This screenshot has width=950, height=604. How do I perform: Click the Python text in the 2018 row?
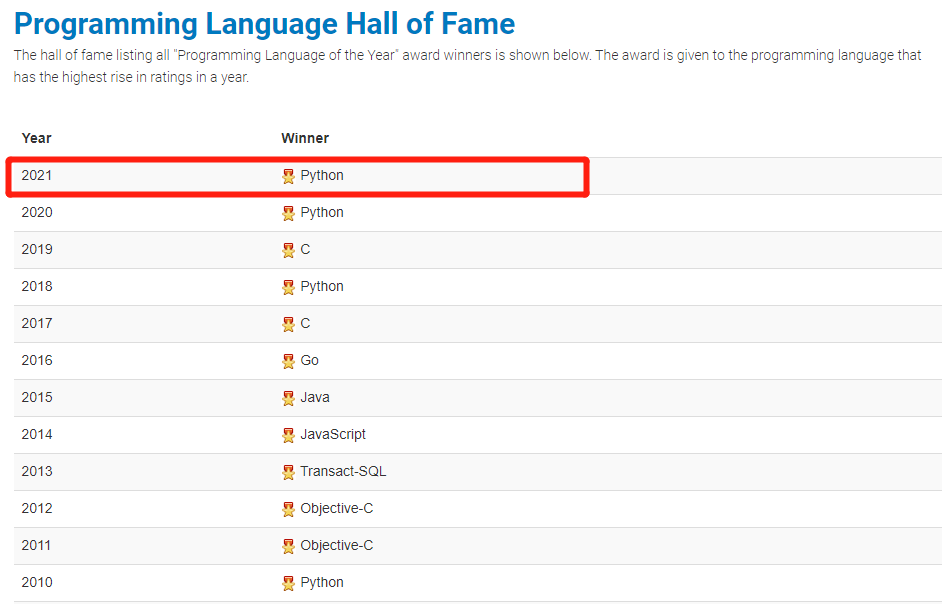pos(322,286)
